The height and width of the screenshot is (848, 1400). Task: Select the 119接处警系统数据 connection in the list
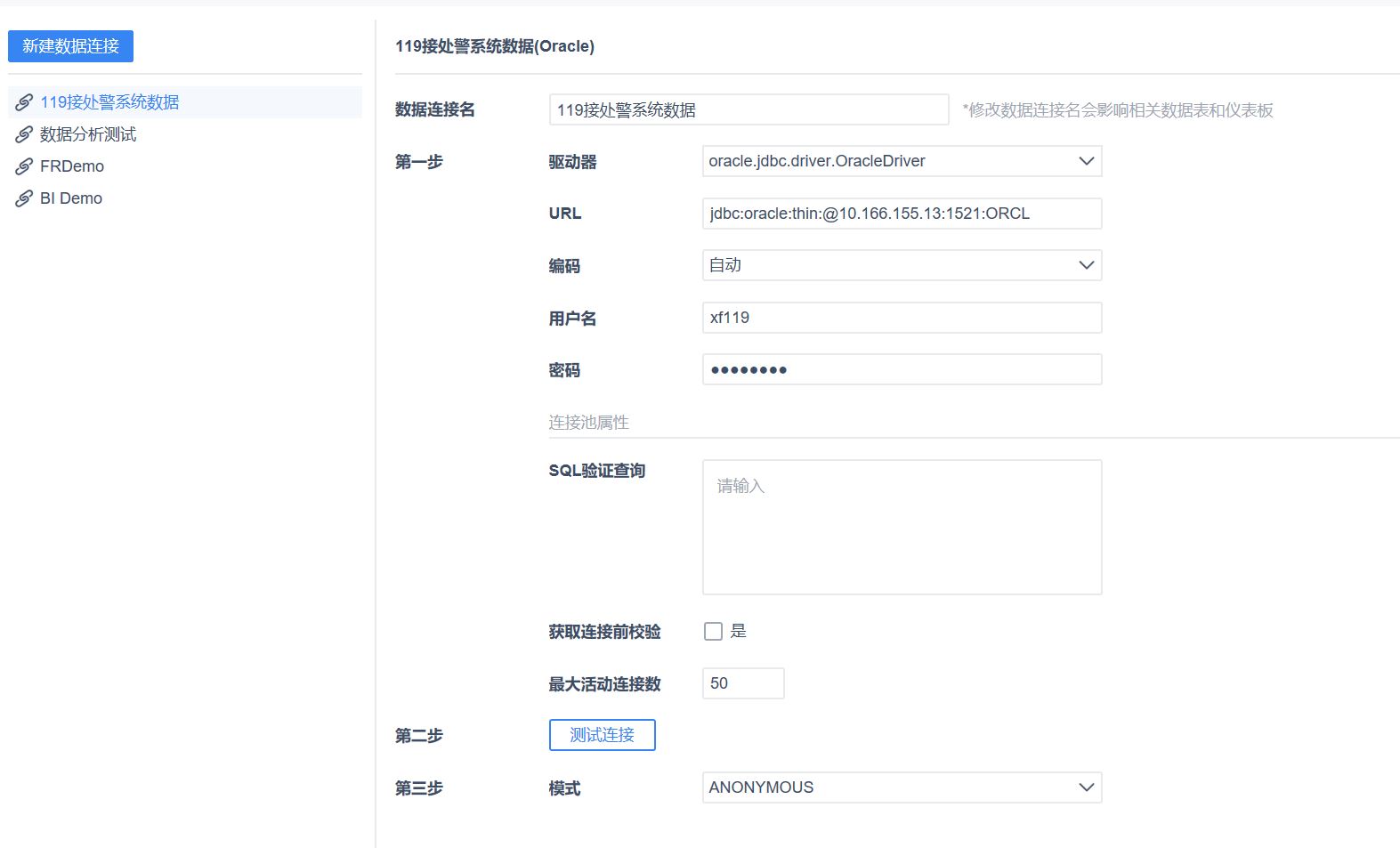[185, 102]
